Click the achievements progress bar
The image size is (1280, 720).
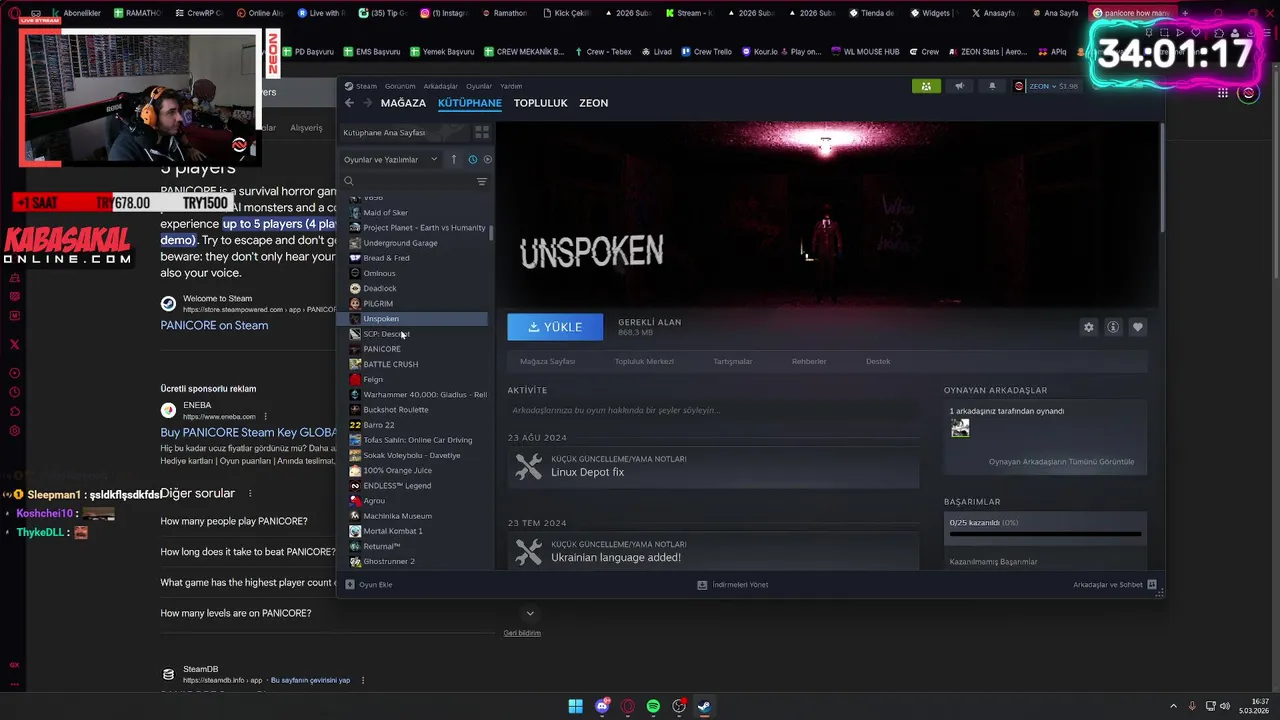pyautogui.click(x=1045, y=534)
